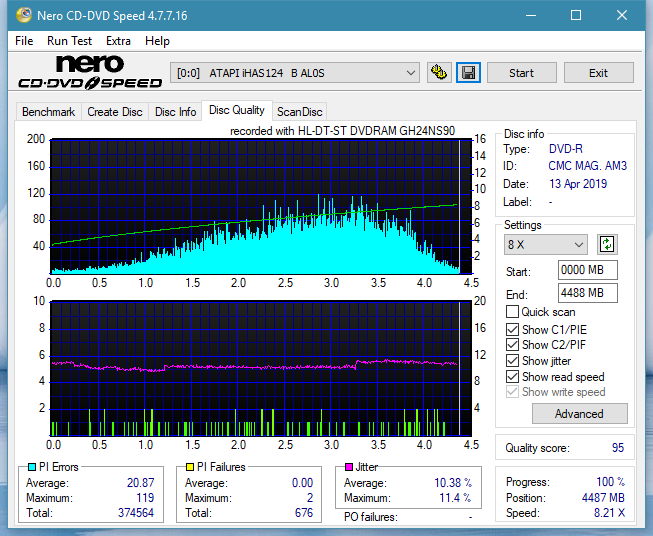
Task: Click the refresh speed settings icon
Action: coord(607,244)
